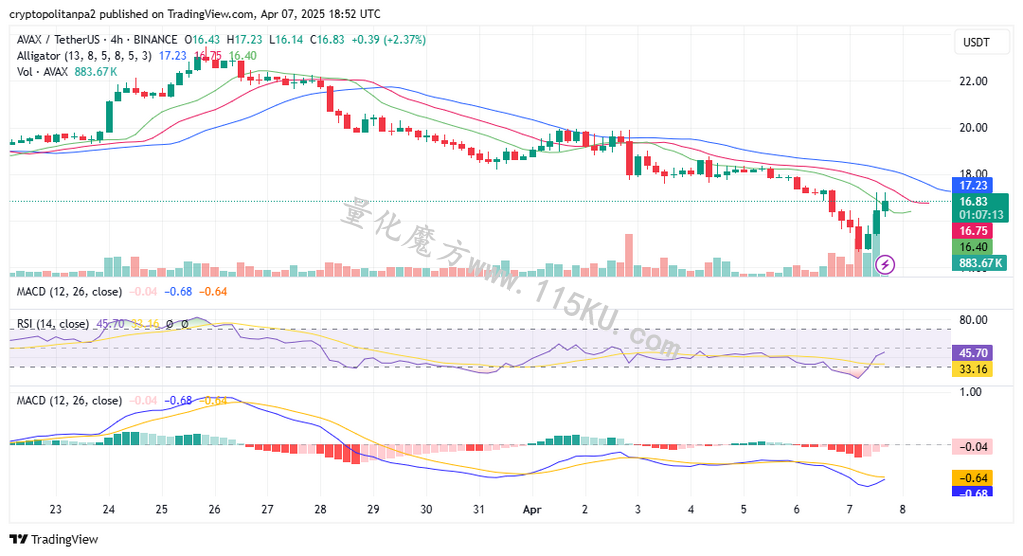The image size is (1023, 556).
Task: Click the 7 date on time axis
Action: [849, 510]
